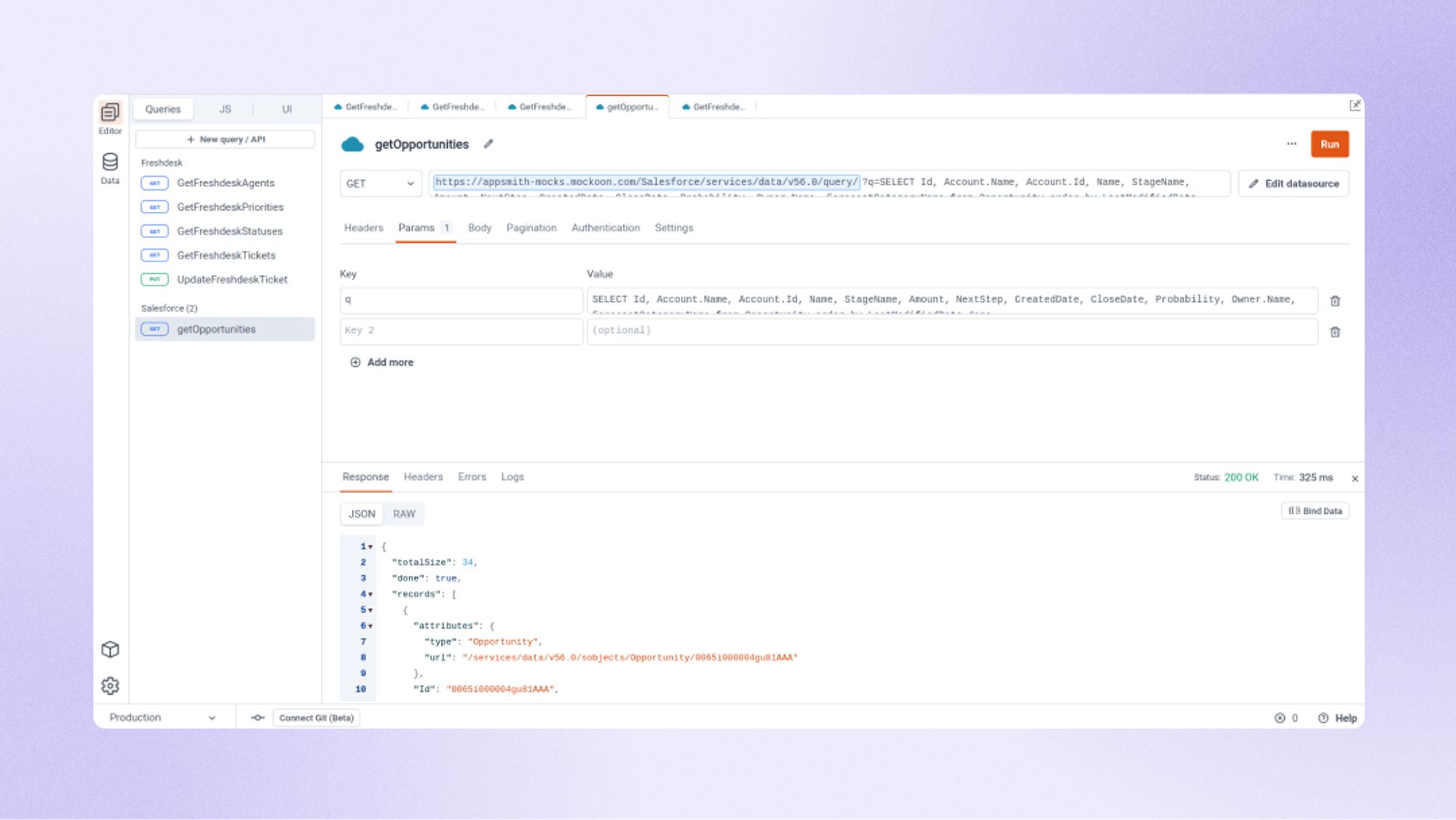Click the Git branch icon beside Connect Git

coord(258,717)
